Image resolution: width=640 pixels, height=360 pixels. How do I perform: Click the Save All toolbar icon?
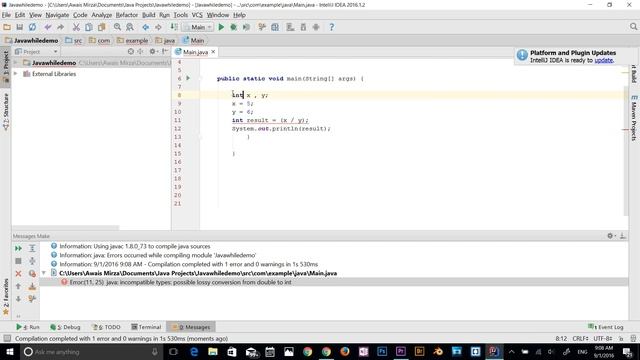click(x=20, y=27)
